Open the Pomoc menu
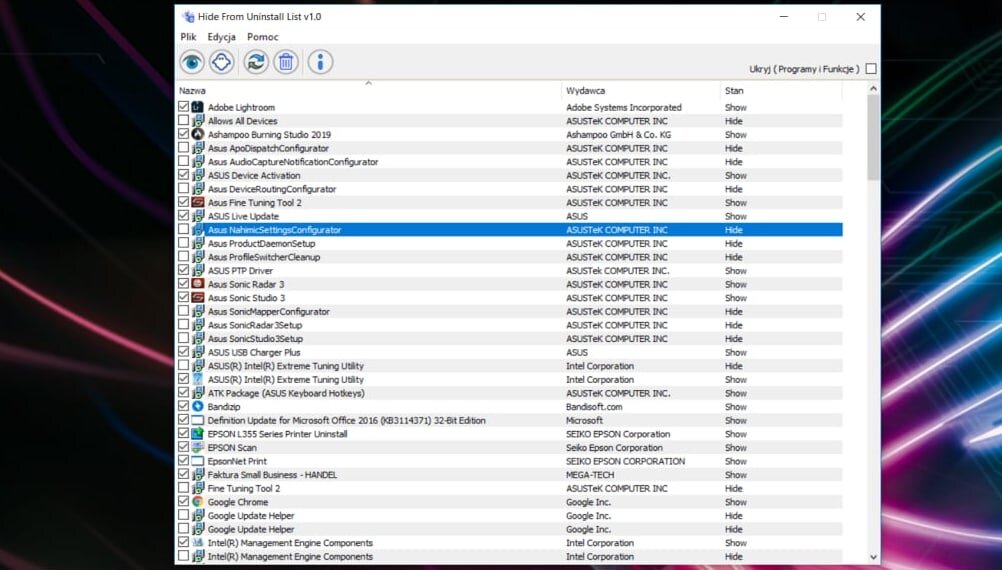1002x570 pixels. [263, 37]
